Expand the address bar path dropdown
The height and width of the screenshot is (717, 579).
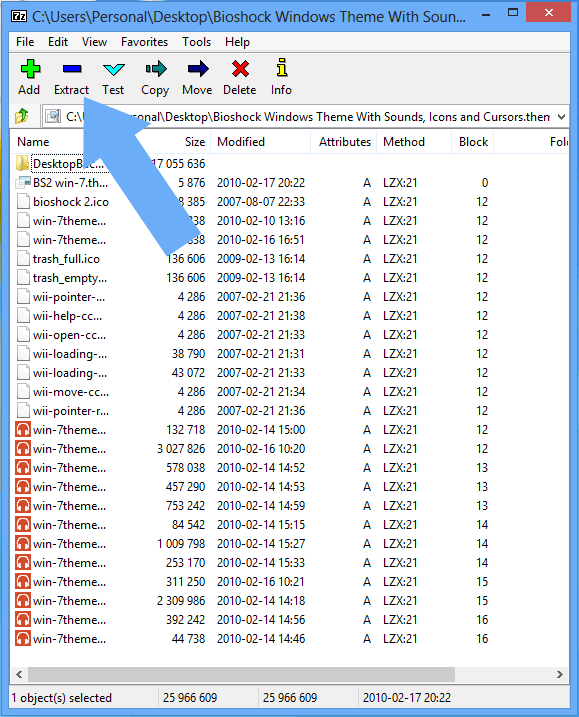coord(561,117)
